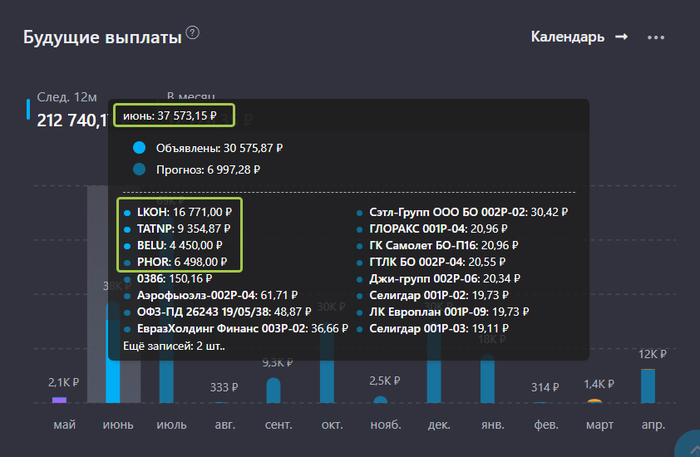Click the нояб. bar labeled 2,5K ₽
Screen dimensions: 700x457
380,399
